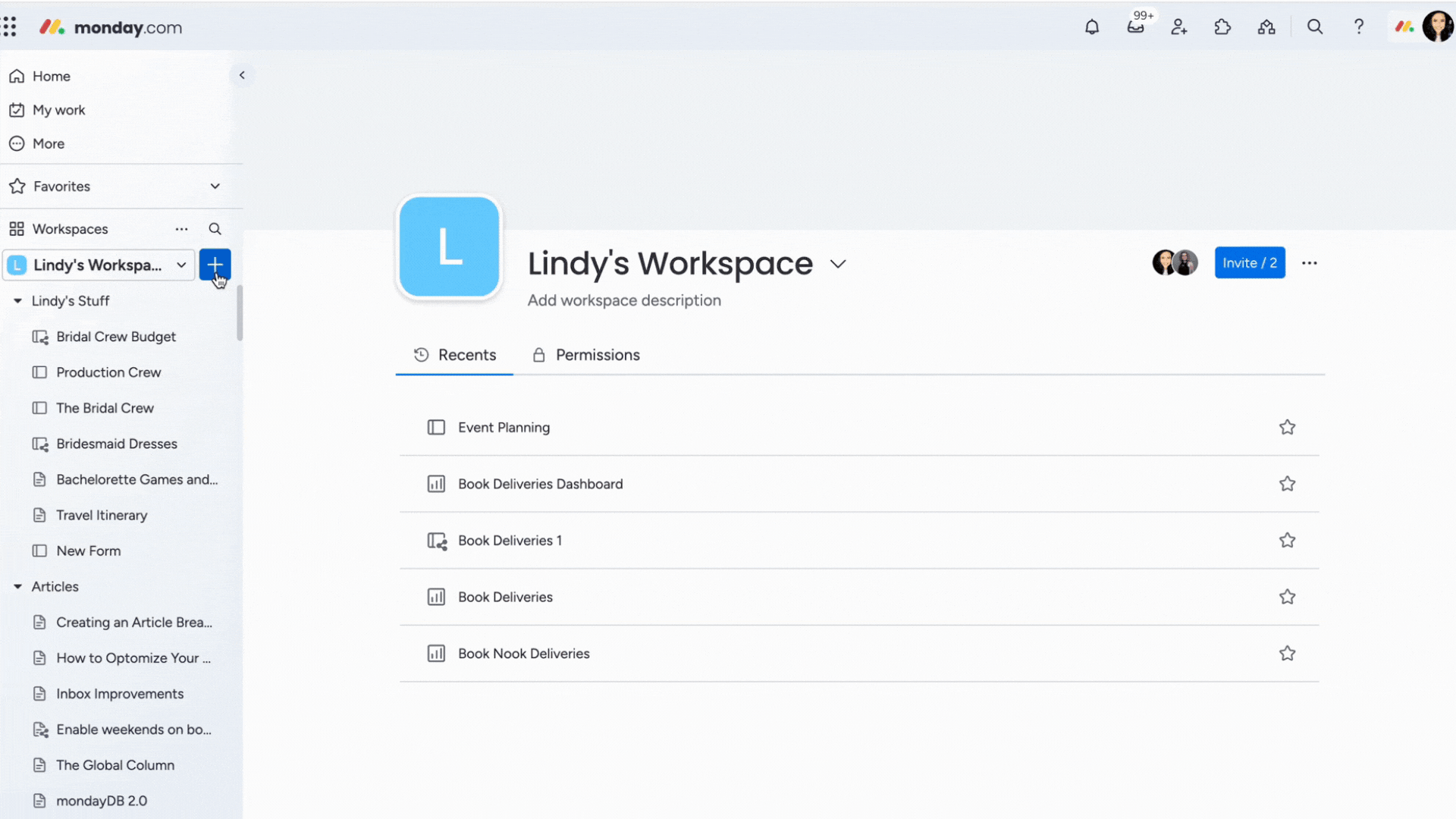Click the sidebar scrollbar
This screenshot has width=1456, height=819.
pyautogui.click(x=240, y=313)
